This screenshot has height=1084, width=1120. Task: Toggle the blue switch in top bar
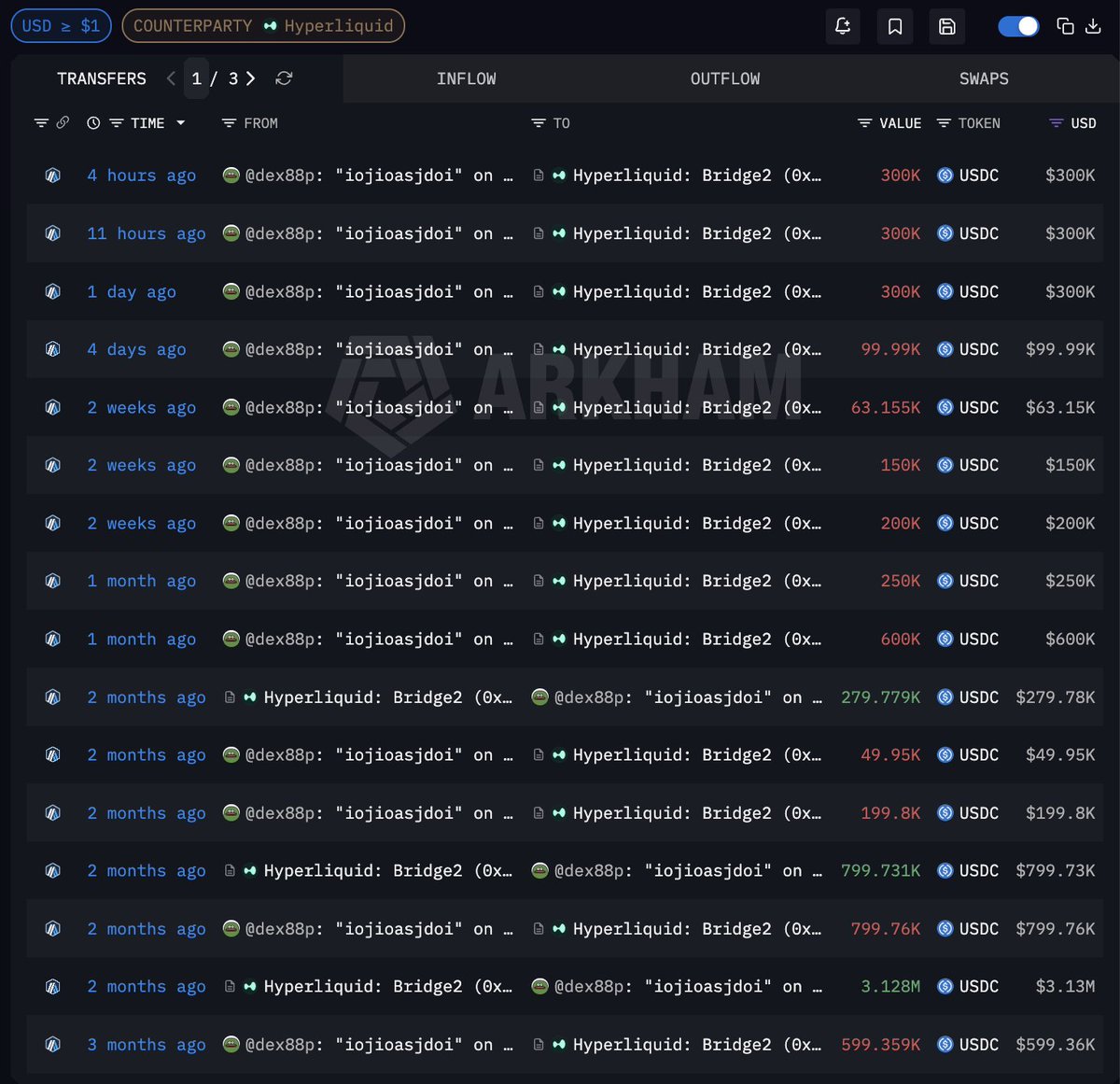pos(1018,26)
